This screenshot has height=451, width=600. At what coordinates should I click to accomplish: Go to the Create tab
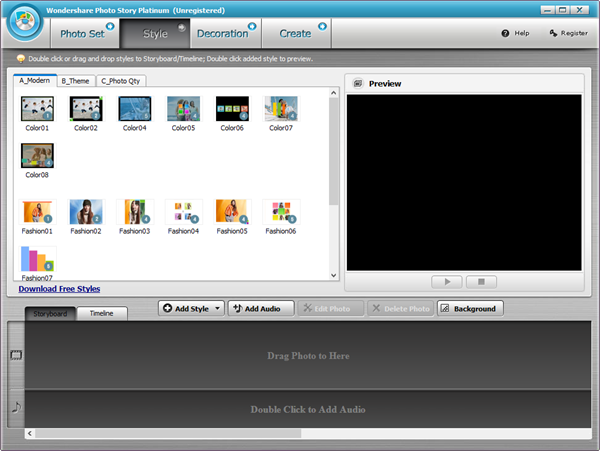coord(297,34)
